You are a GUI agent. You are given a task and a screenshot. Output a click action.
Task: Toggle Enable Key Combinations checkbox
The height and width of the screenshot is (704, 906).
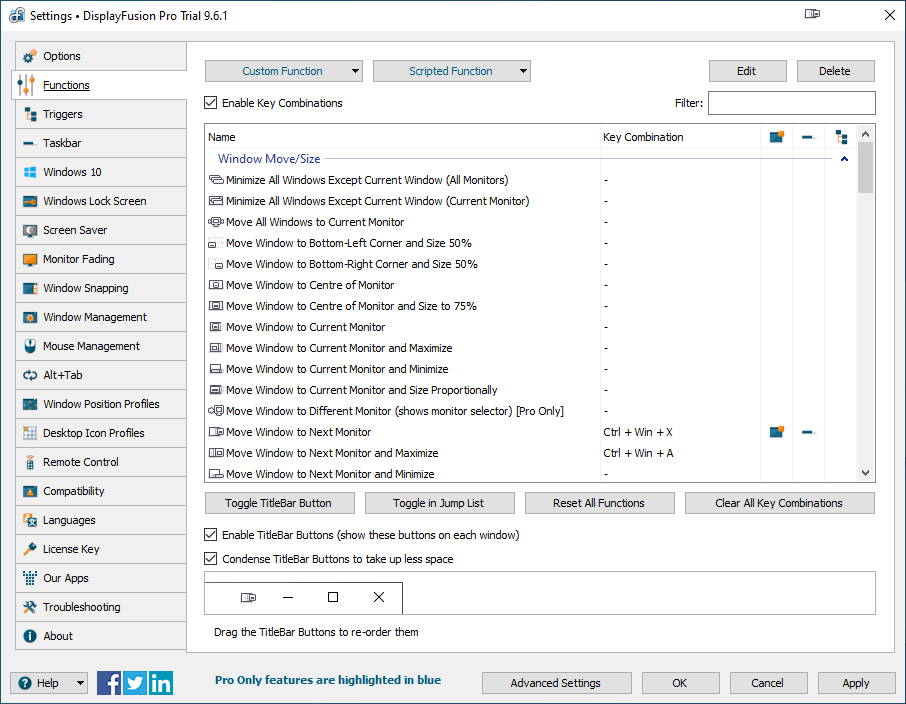(211, 103)
